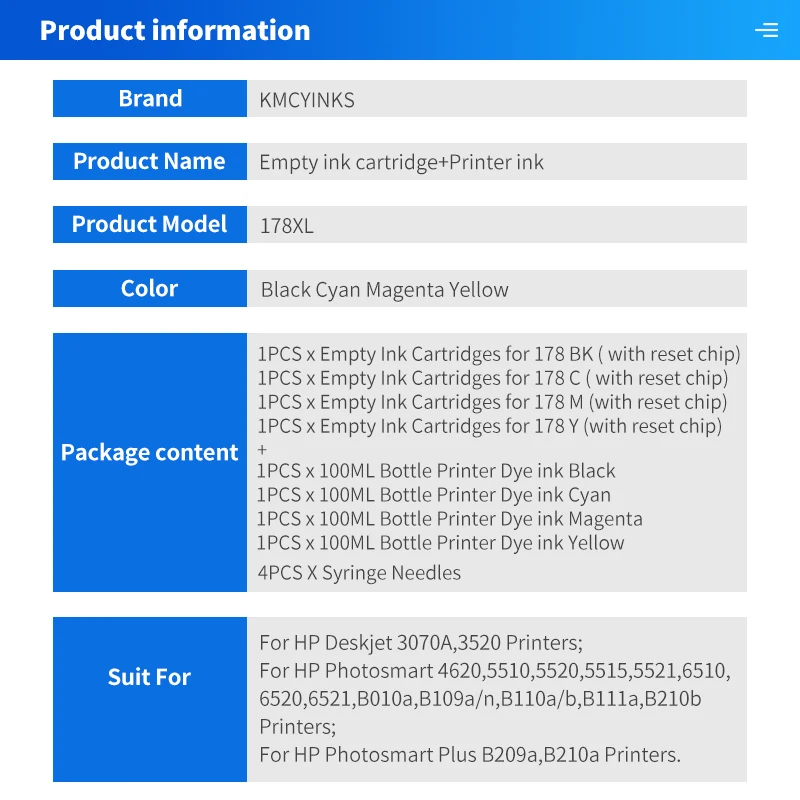Image resolution: width=800 pixels, height=800 pixels.
Task: Select the Product Name label cell
Action: [150, 161]
